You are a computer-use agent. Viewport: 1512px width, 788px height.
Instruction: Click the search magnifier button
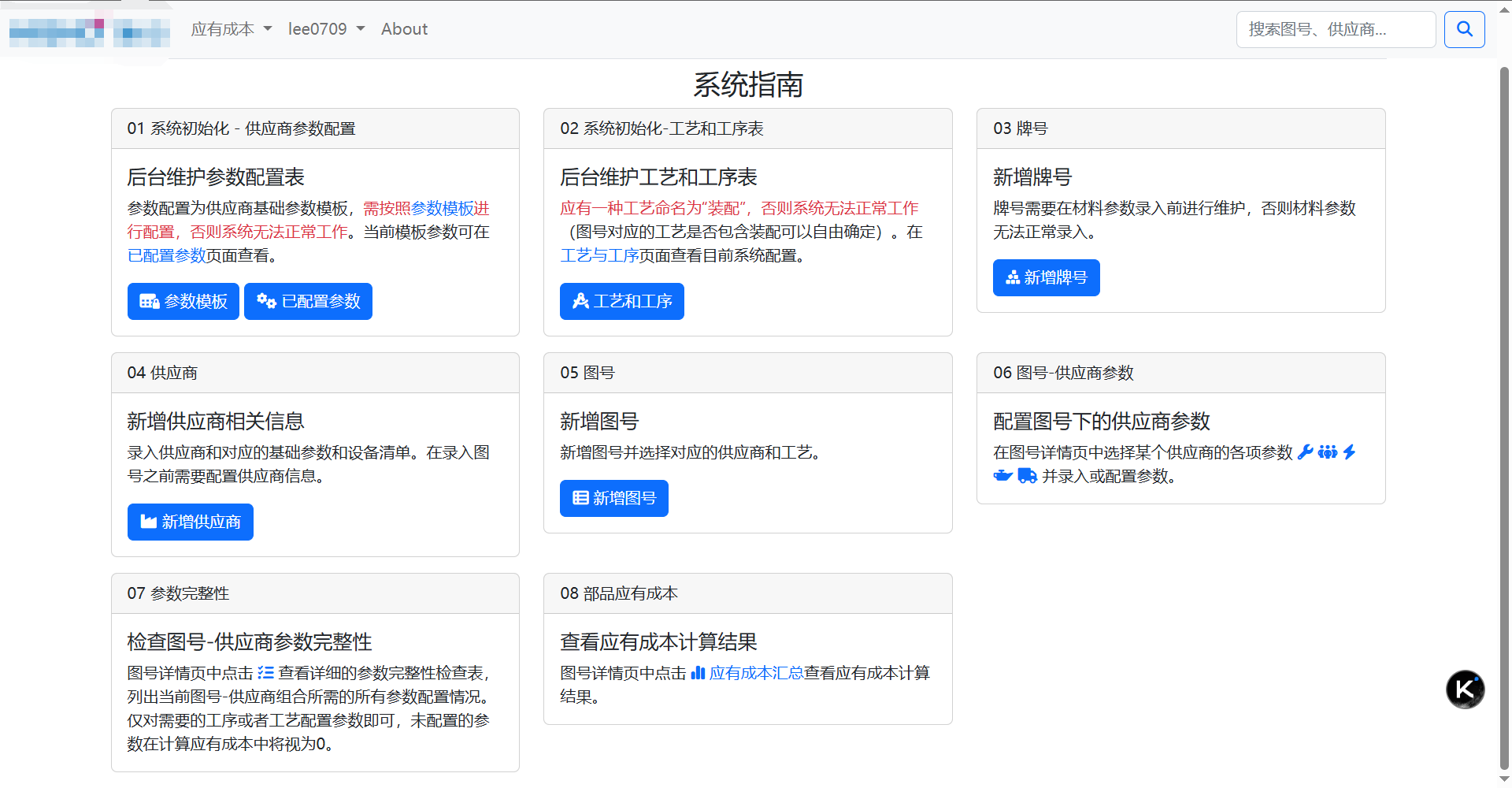click(1464, 29)
